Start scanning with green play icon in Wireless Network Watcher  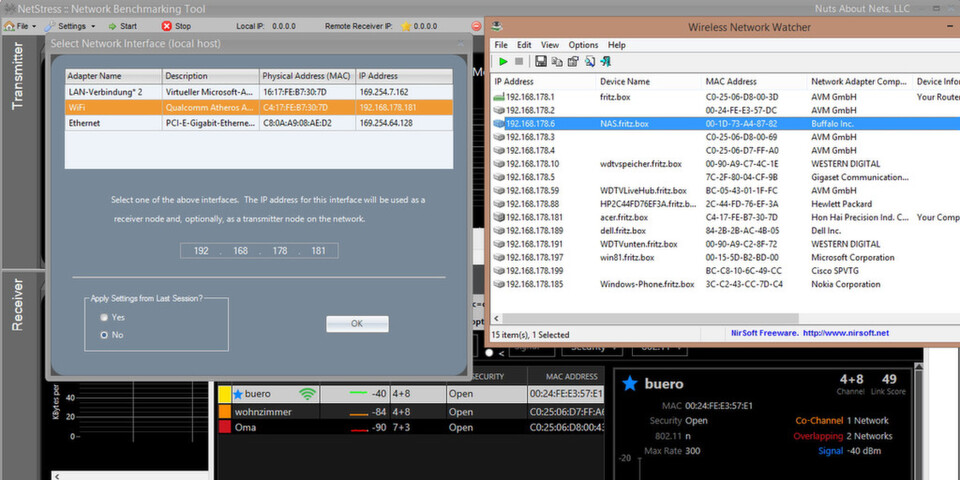pyautogui.click(x=503, y=61)
